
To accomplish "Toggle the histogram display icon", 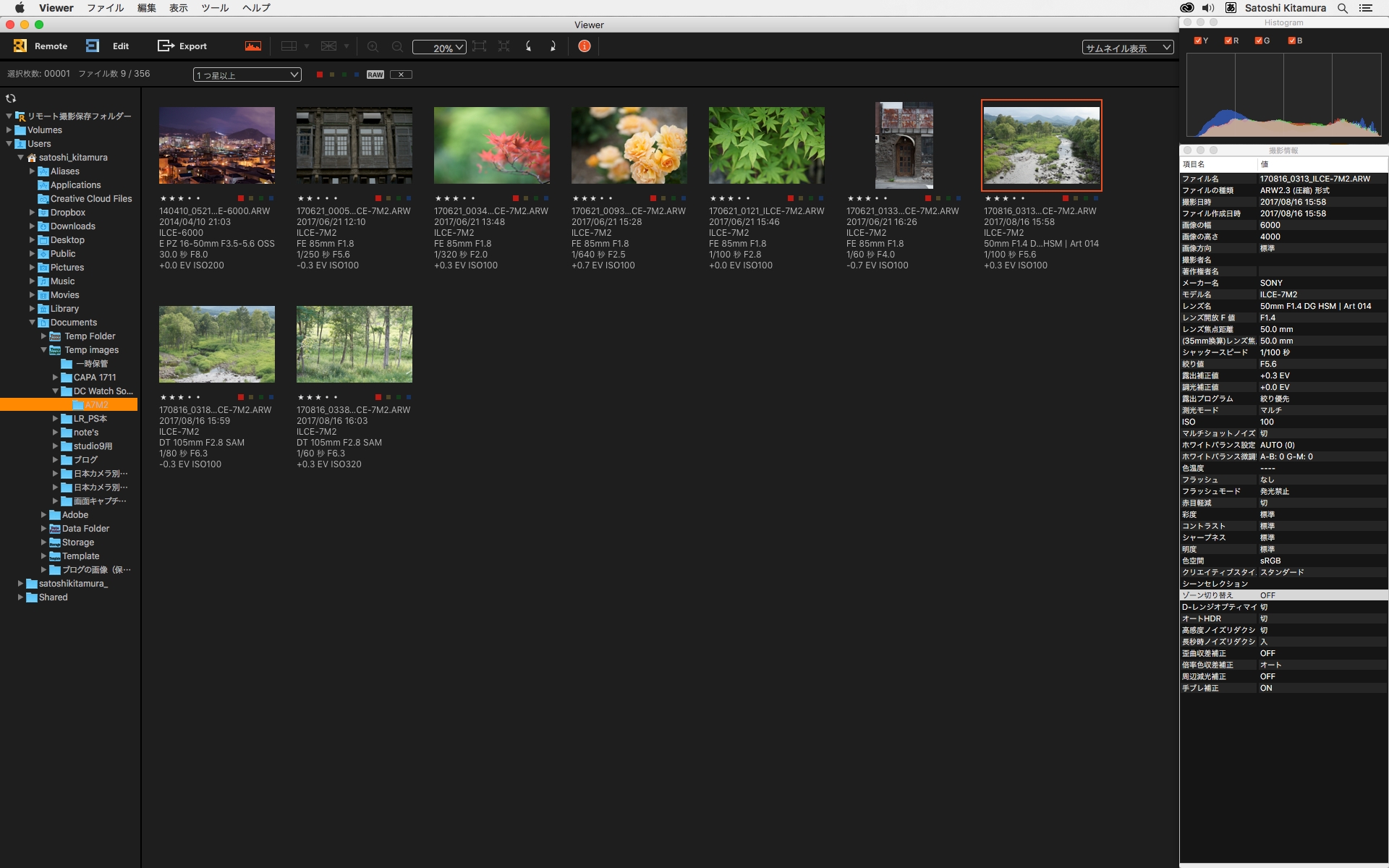I will point(252,46).
